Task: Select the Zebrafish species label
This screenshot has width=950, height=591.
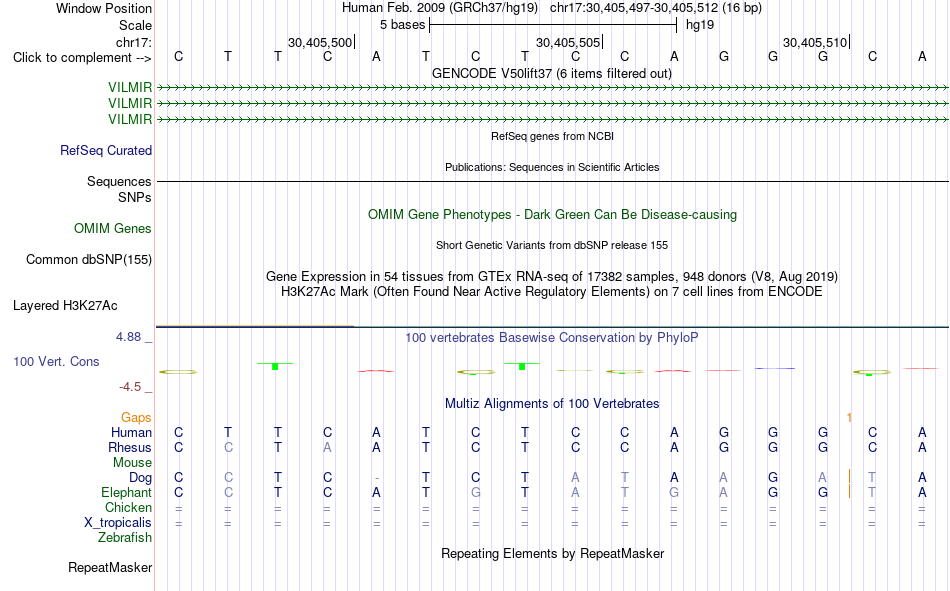Action: [x=125, y=538]
